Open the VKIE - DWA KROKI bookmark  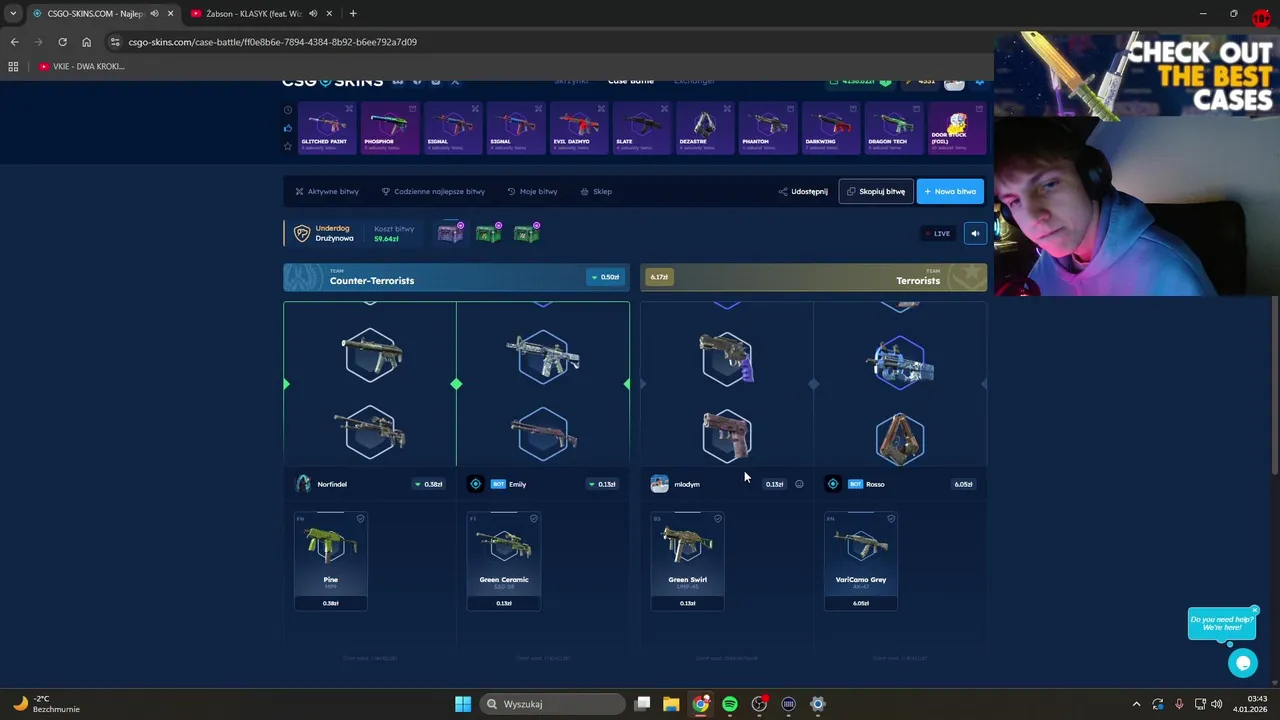pos(81,66)
